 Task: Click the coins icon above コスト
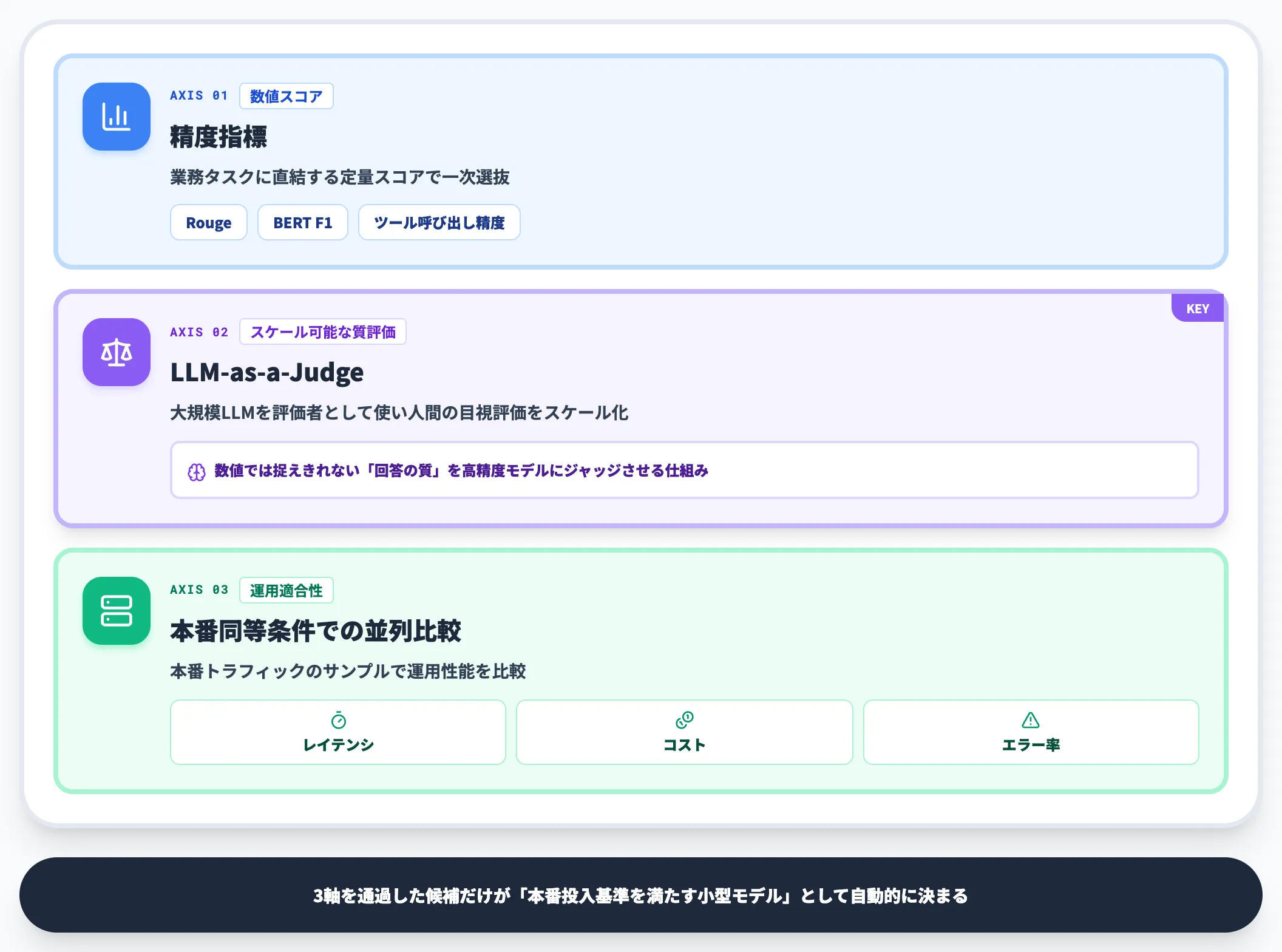click(685, 720)
